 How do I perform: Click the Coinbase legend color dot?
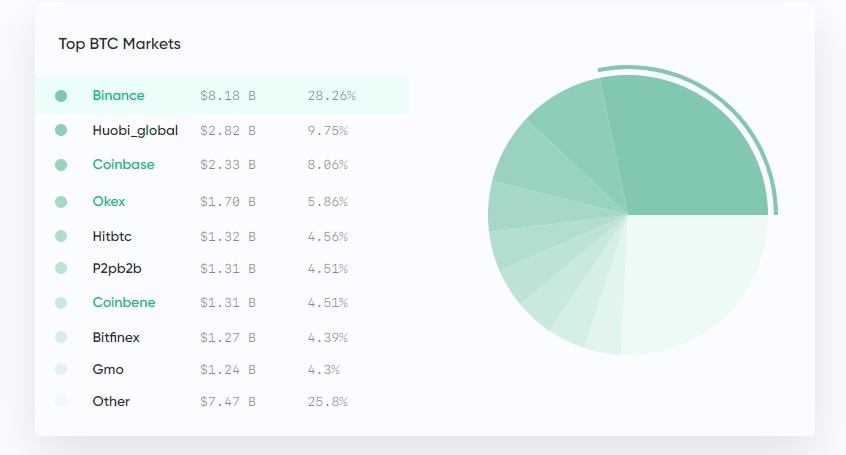[x=61, y=165]
